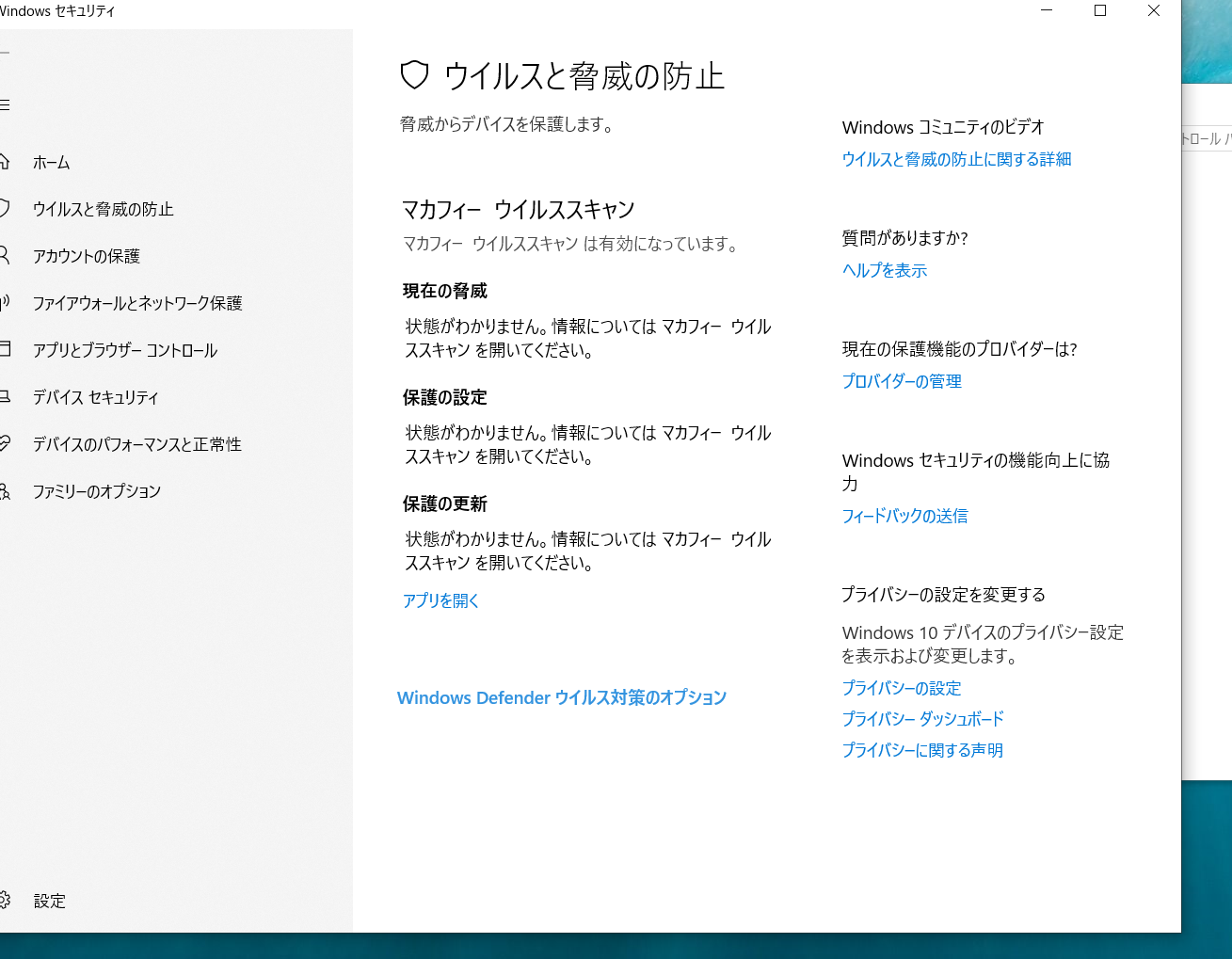Open アプリとブラウザー コントロール page
Viewport: 1232px width, 959px height.
(125, 350)
